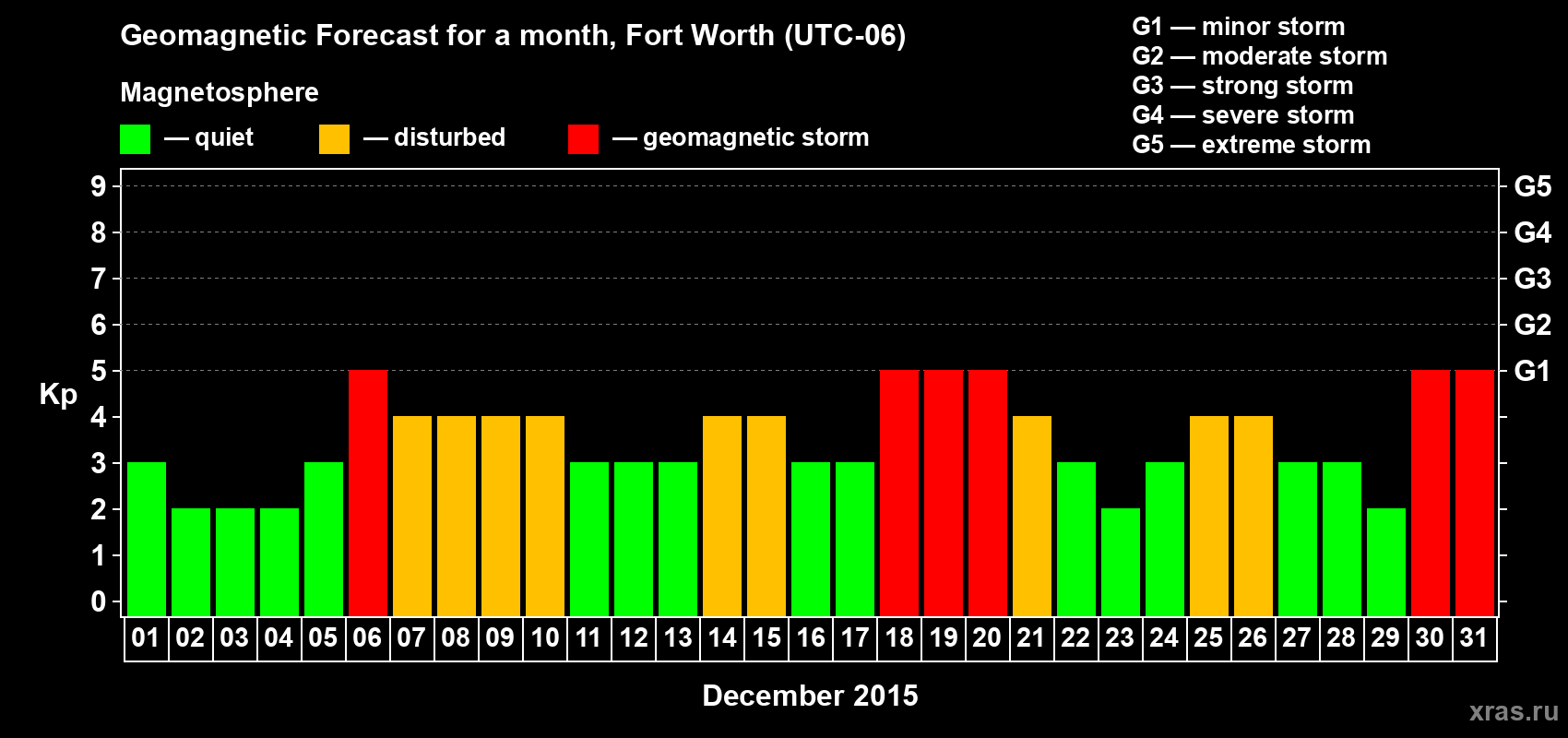Click the green quiet legend swatch
This screenshot has height=738, width=1568.
[x=136, y=139]
